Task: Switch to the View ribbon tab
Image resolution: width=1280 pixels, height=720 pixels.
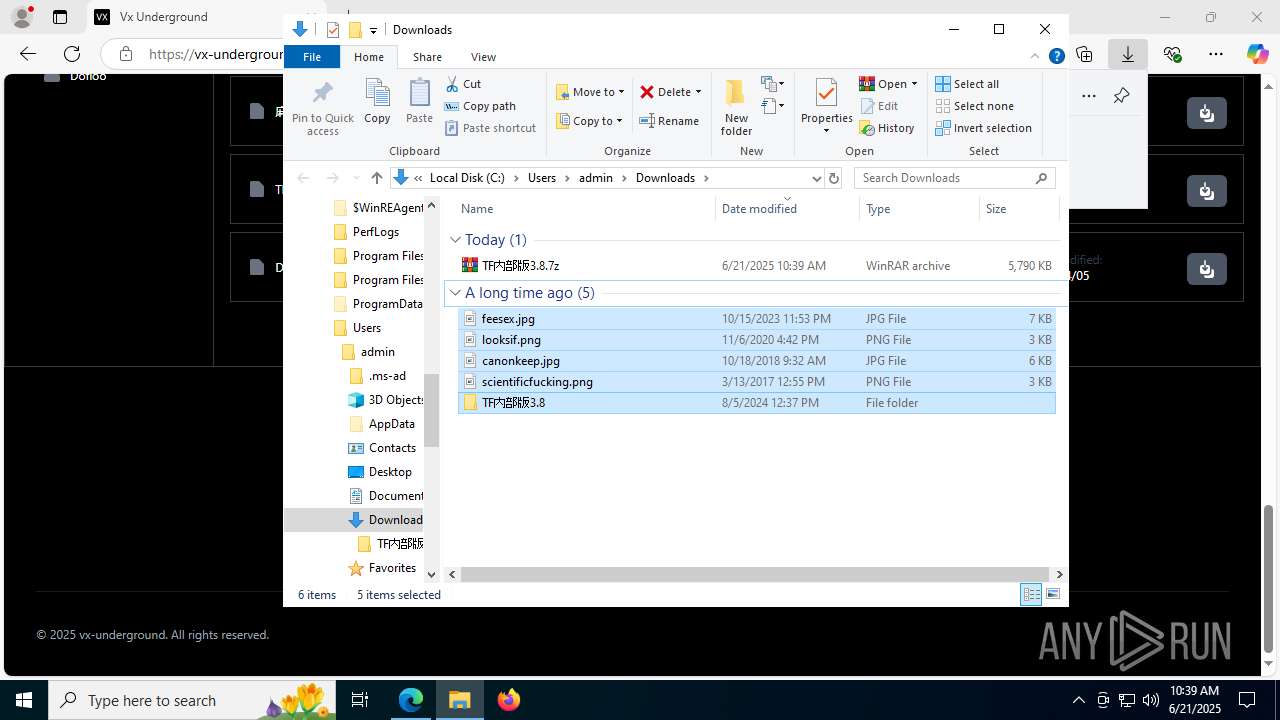Action: click(483, 57)
